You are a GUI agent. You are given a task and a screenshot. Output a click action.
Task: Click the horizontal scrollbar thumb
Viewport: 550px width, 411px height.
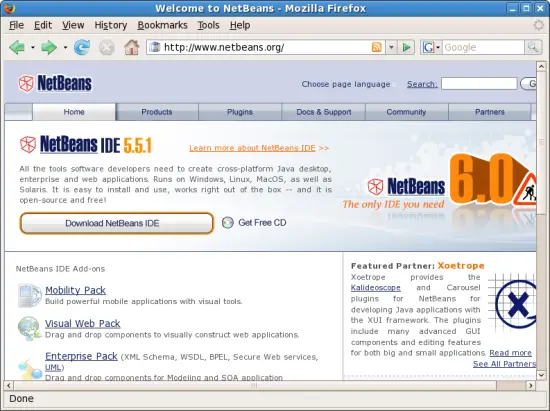coord(255,385)
